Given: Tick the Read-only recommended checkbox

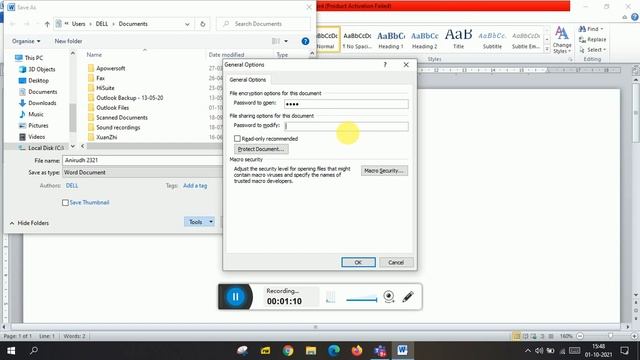Looking at the screenshot, I should [237, 139].
